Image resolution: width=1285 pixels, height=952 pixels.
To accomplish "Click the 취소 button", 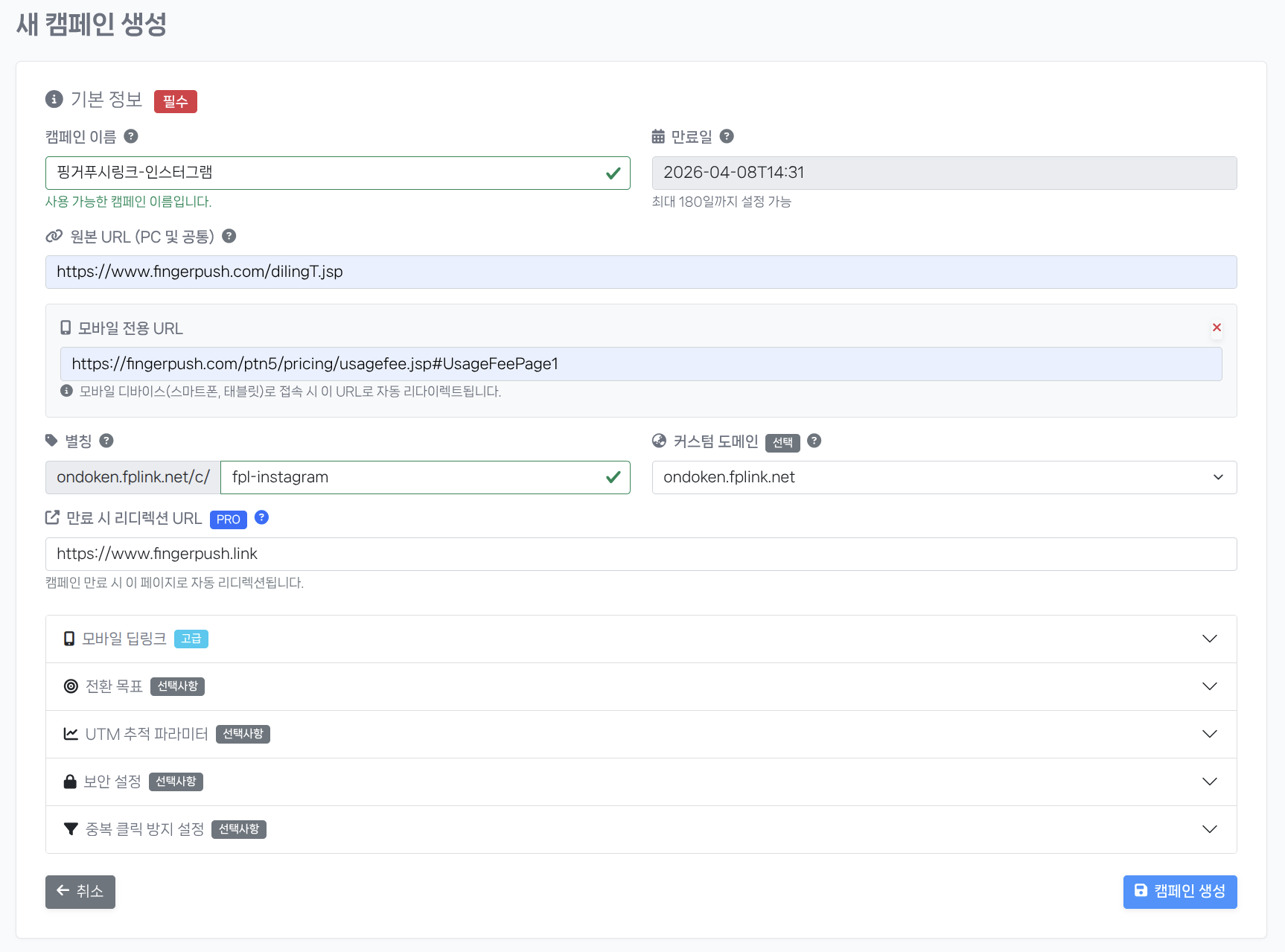I will pyautogui.click(x=80, y=891).
